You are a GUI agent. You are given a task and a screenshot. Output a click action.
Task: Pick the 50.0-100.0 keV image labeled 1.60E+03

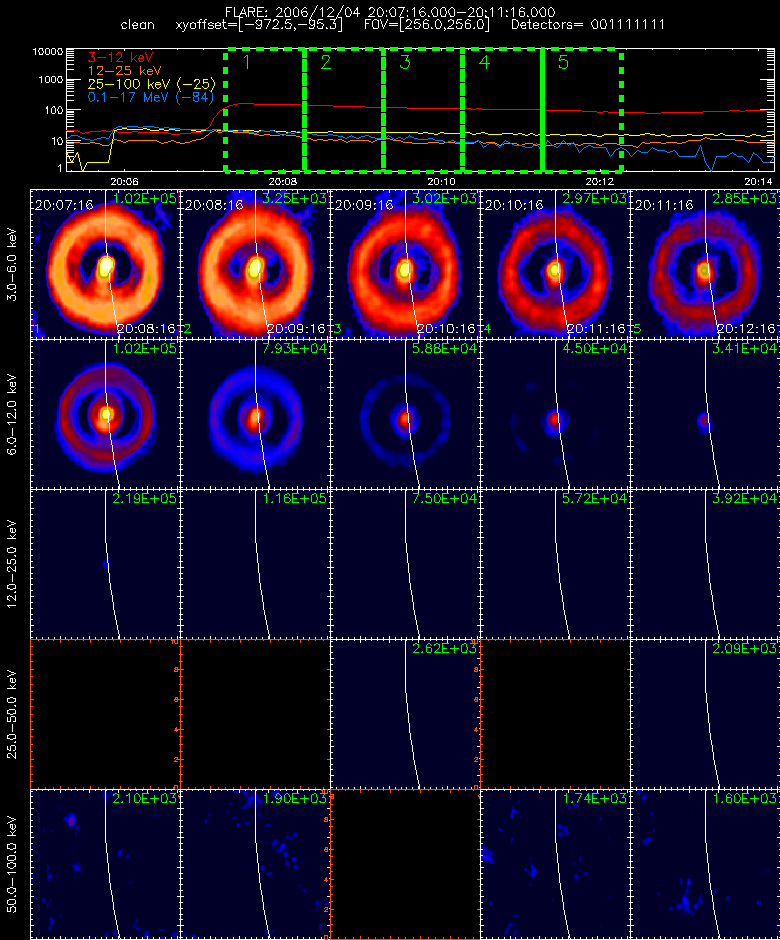[705, 864]
